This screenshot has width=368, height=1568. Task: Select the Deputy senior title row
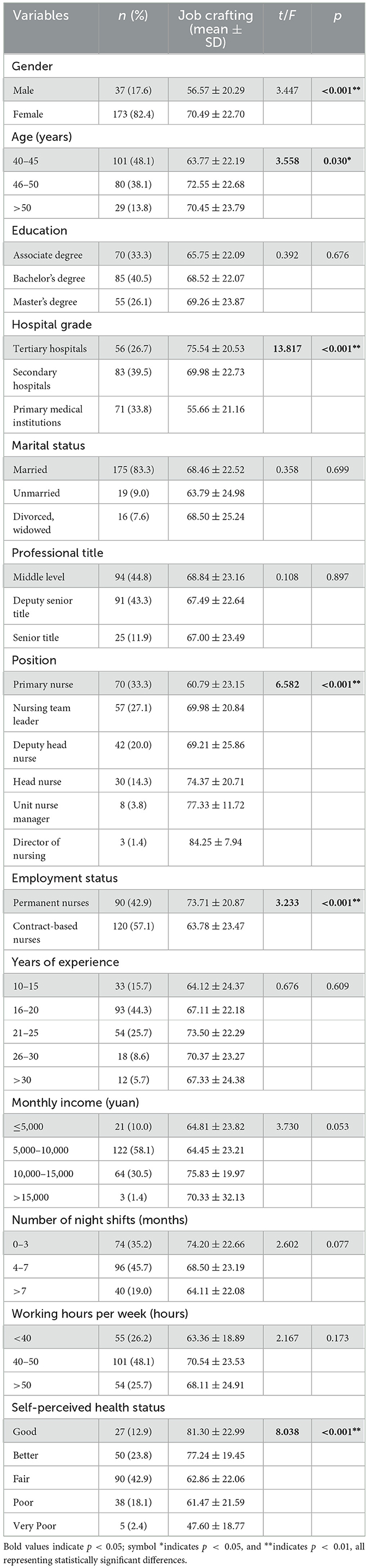pos(43,607)
